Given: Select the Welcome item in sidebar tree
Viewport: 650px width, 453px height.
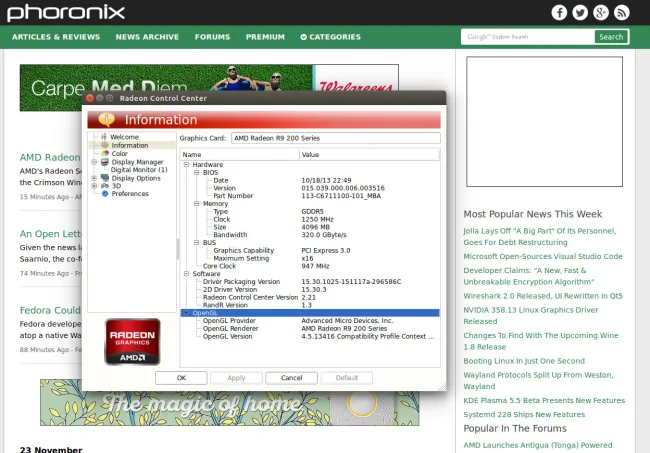Looking at the screenshot, I should point(124,137).
